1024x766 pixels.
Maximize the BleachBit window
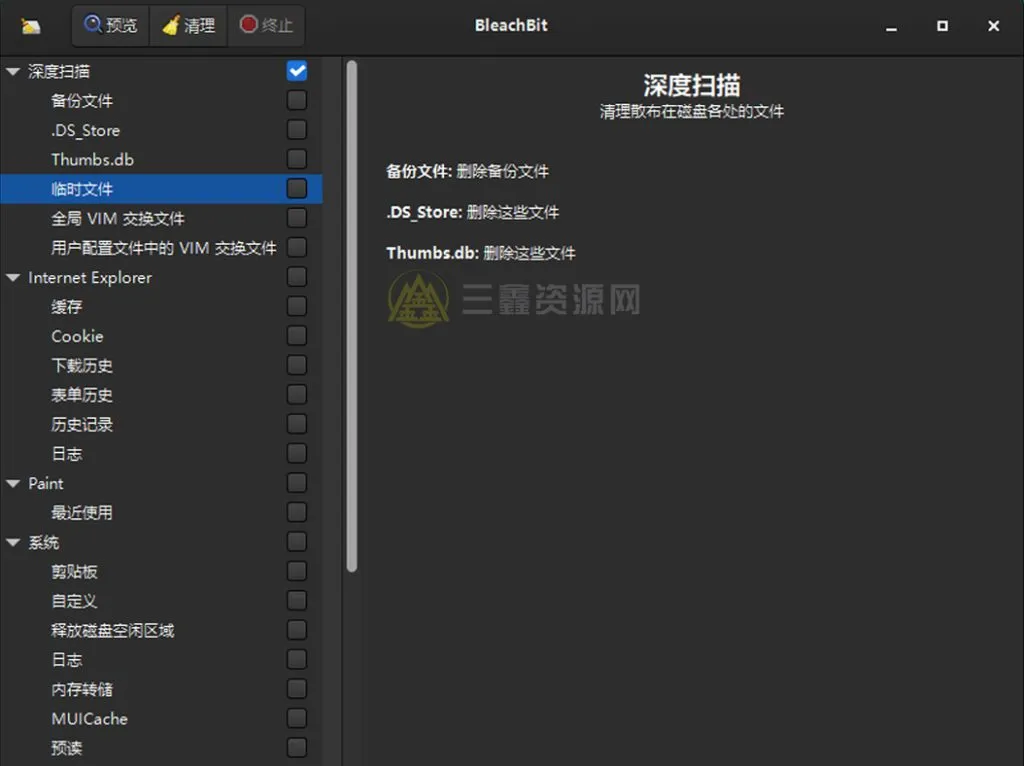[942, 26]
